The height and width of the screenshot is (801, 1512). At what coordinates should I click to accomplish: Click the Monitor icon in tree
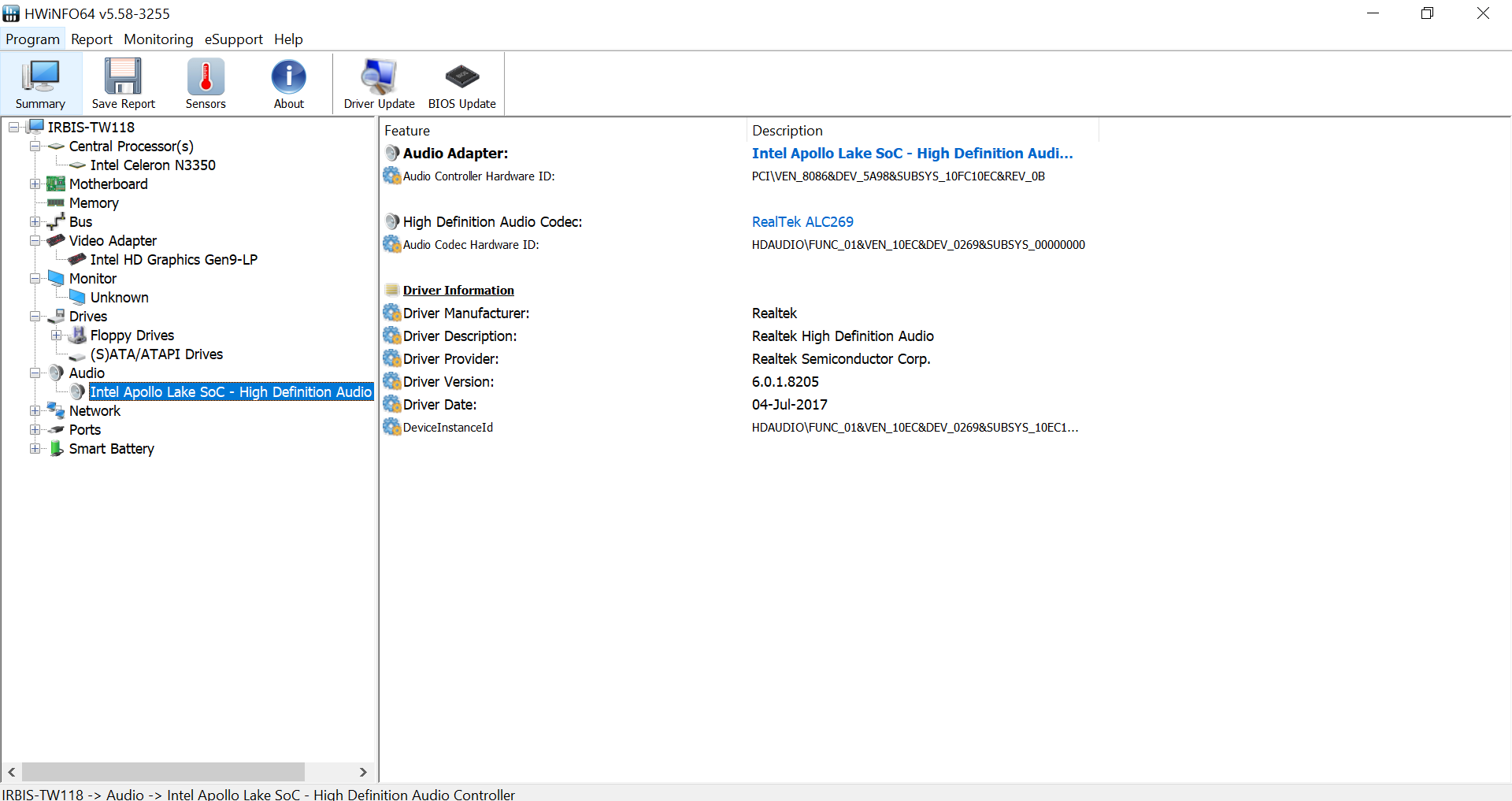[56, 278]
